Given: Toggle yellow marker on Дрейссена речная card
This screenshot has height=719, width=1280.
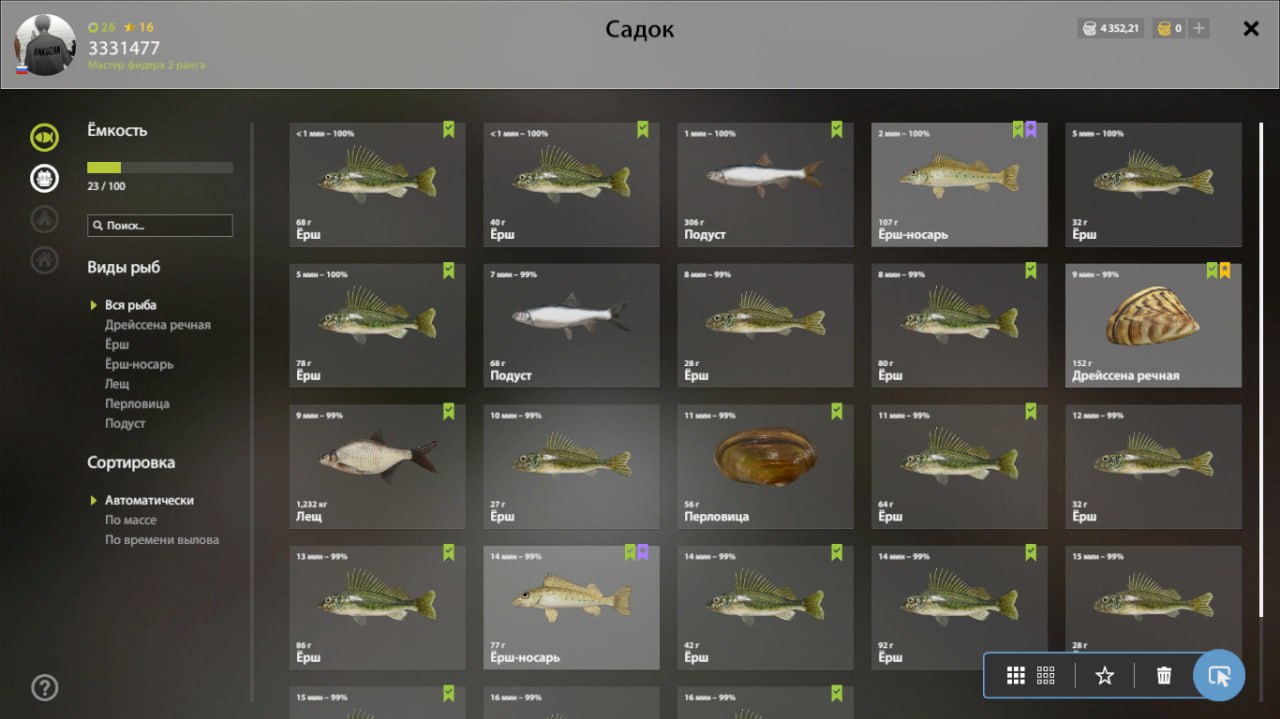Looking at the screenshot, I should pos(1225,270).
